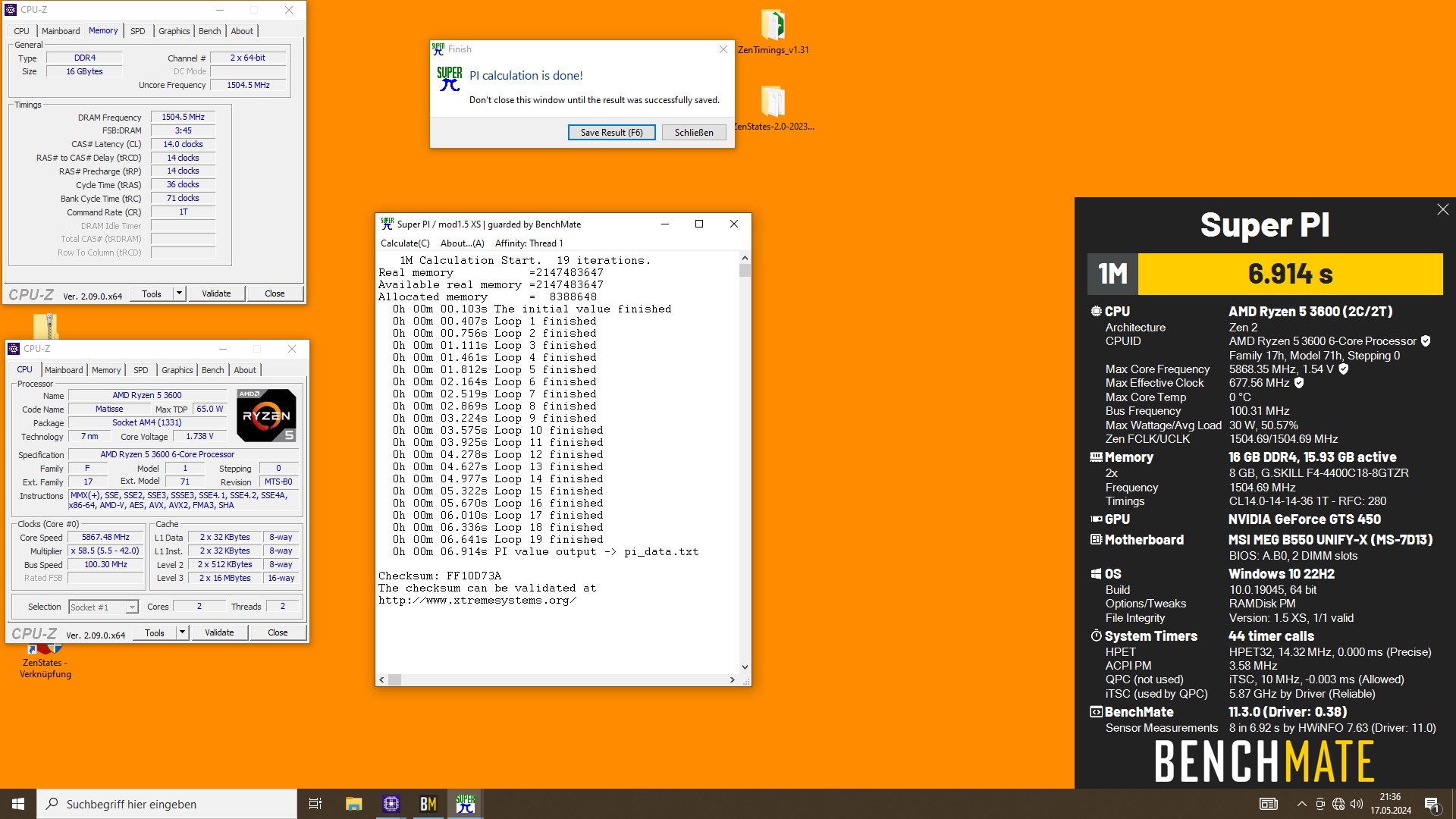
Task: Click the CAS# Latency 14.0 clocks value
Action: click(183, 144)
